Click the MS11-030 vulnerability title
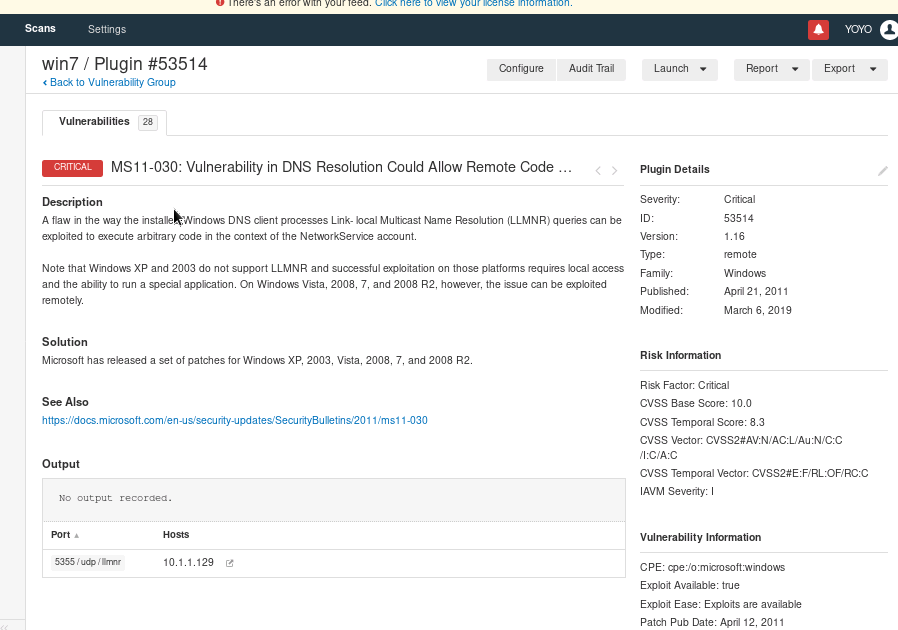The height and width of the screenshot is (630, 898). point(341,167)
